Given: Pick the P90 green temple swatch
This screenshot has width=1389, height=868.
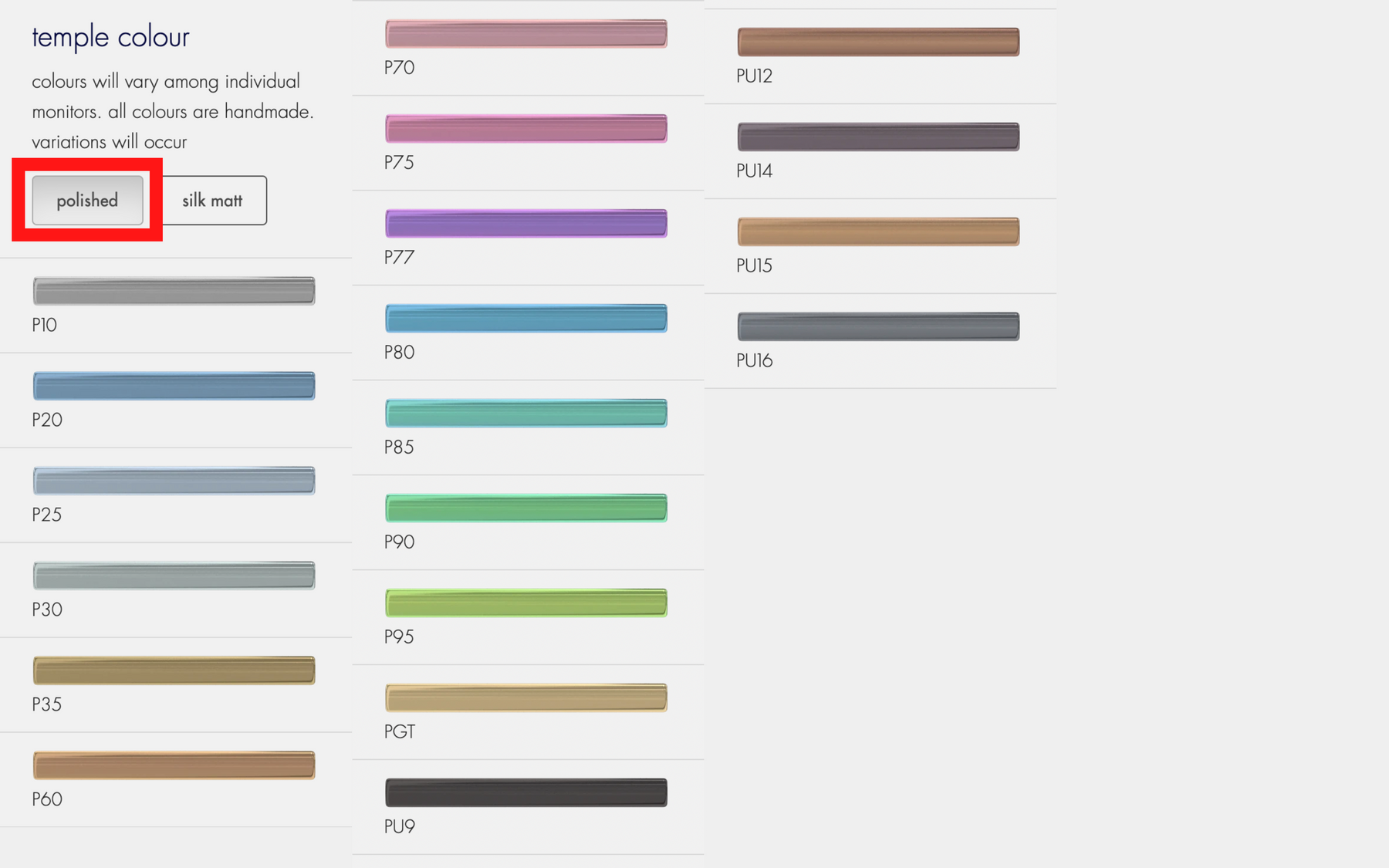Looking at the screenshot, I should (526, 508).
